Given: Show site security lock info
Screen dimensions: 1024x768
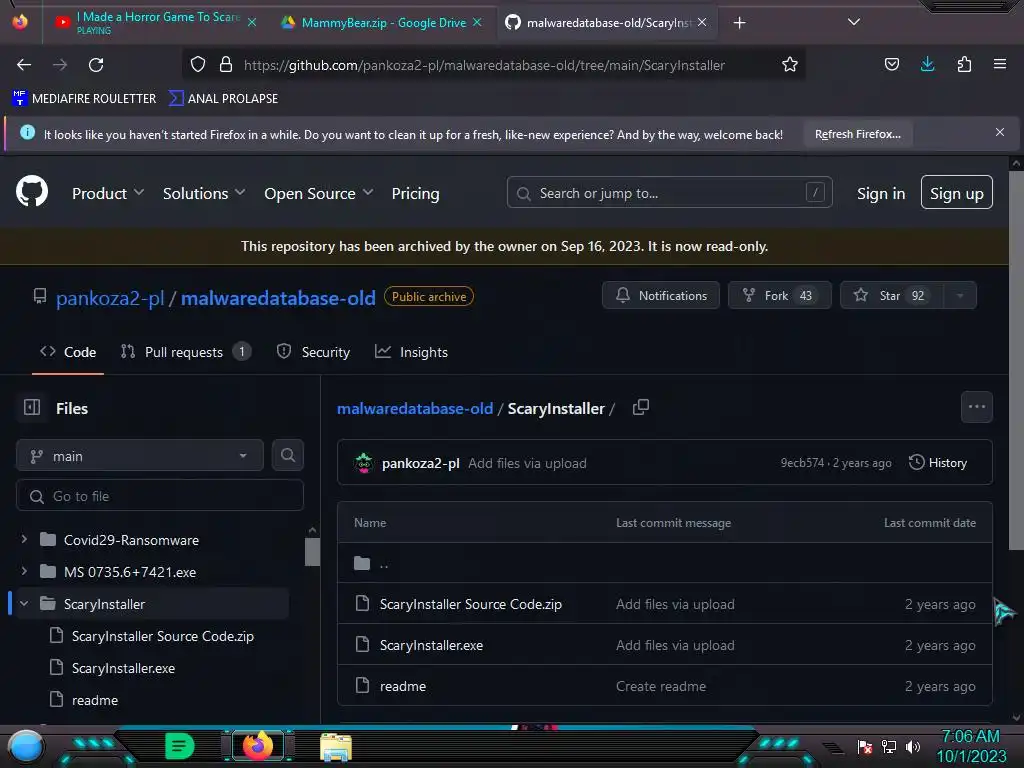Looking at the screenshot, I should pyautogui.click(x=226, y=65).
